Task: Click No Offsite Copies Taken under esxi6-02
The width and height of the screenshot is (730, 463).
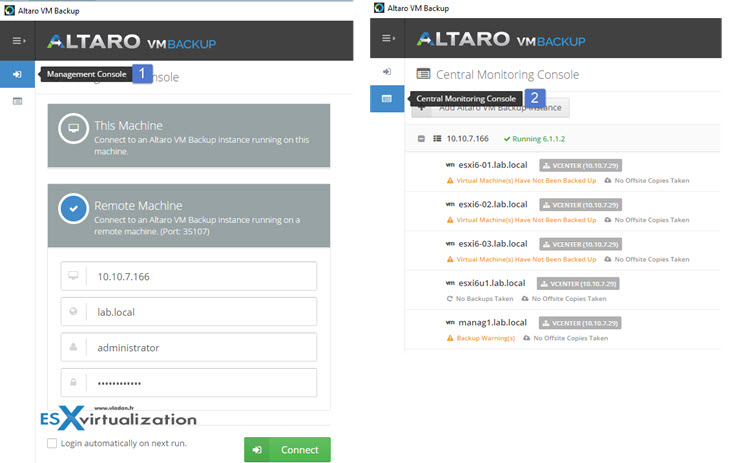Action: point(647,220)
